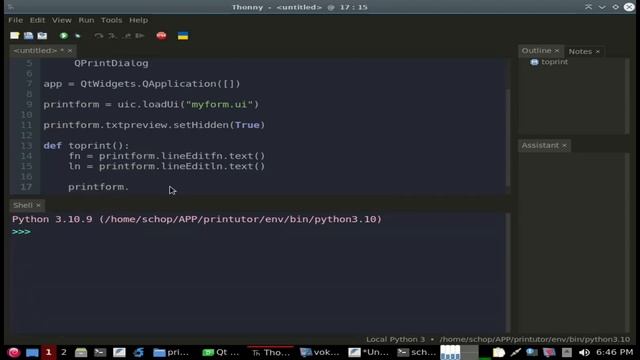This screenshot has height=360, width=640.
Task: Click the New file toolbar icon
Action: click(15, 36)
